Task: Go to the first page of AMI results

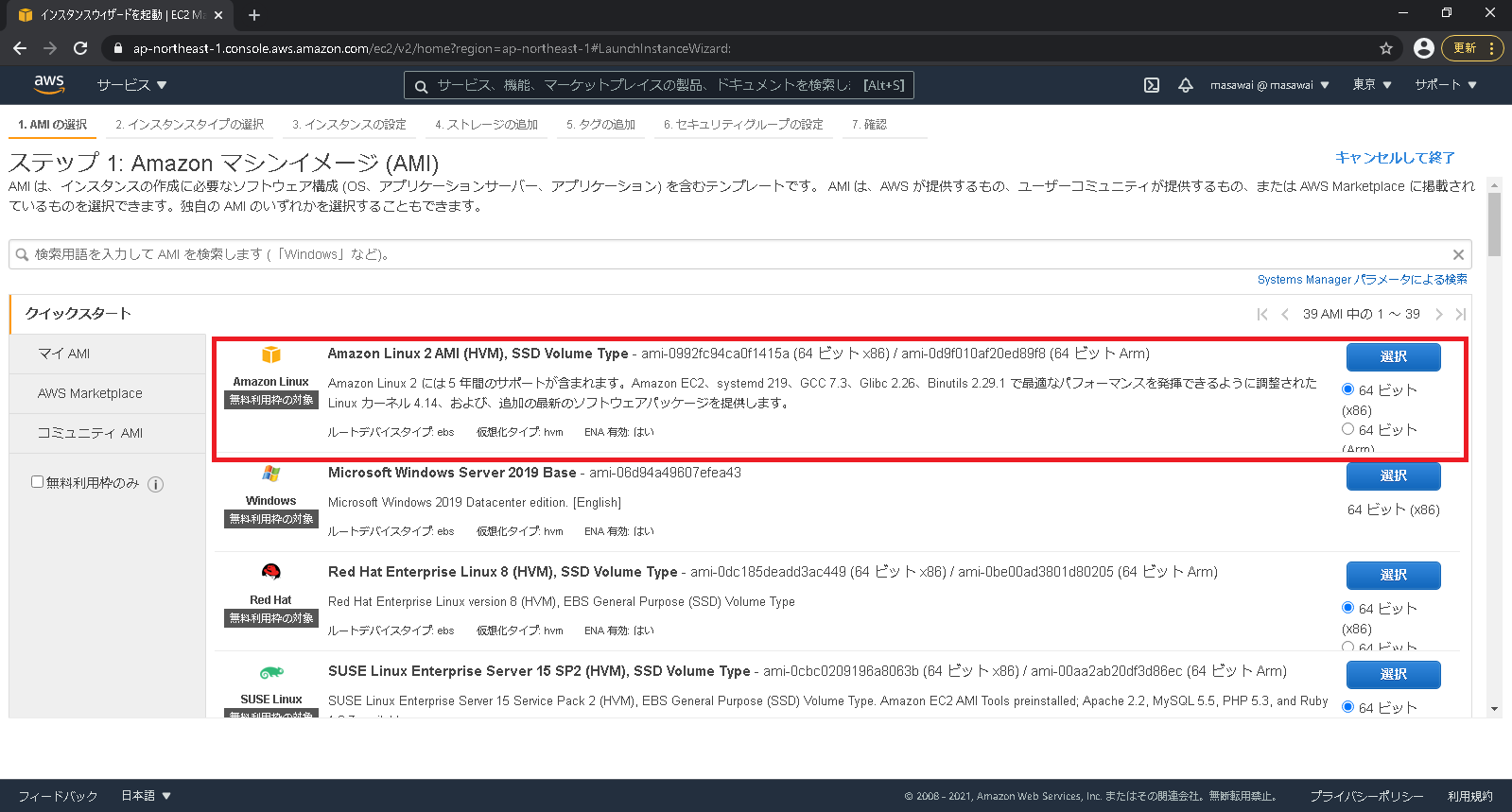Action: [1262, 314]
